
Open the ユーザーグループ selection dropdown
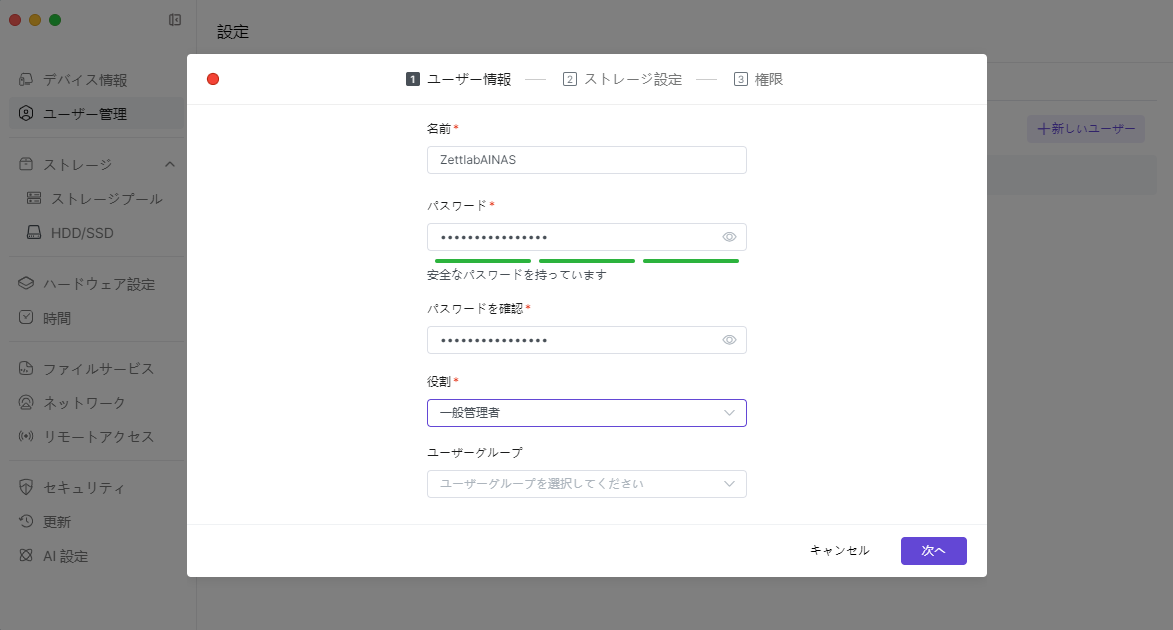586,484
